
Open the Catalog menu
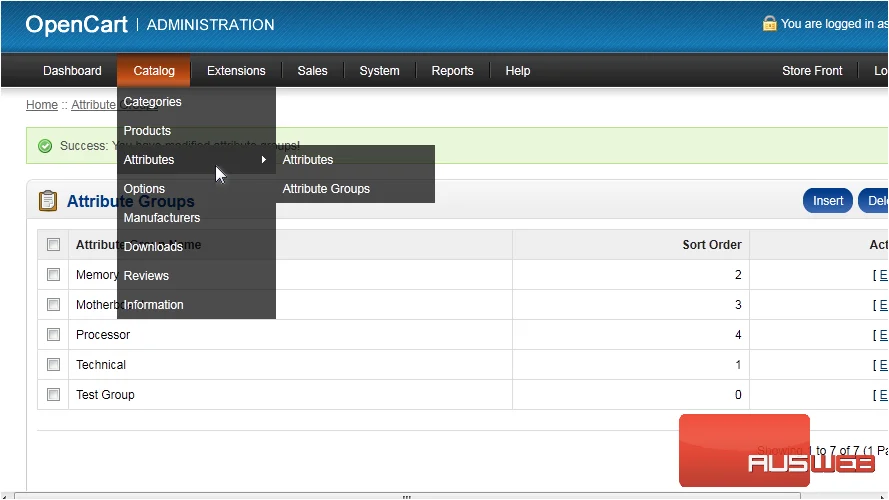click(154, 71)
